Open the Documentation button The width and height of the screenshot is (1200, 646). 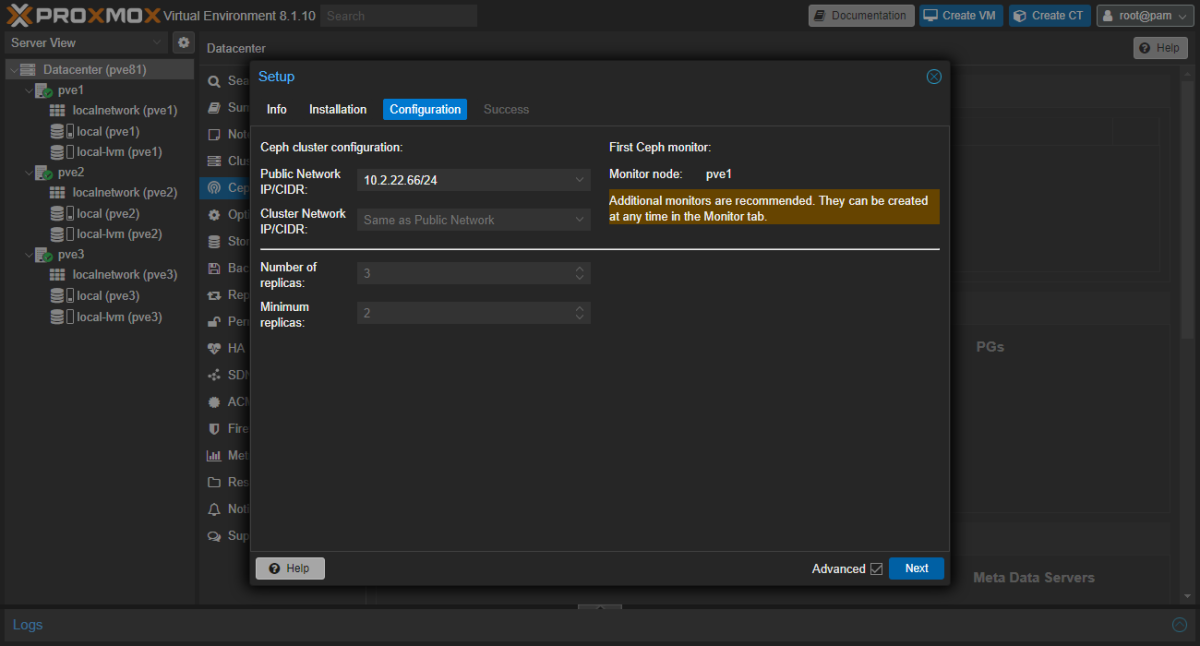click(x=861, y=15)
